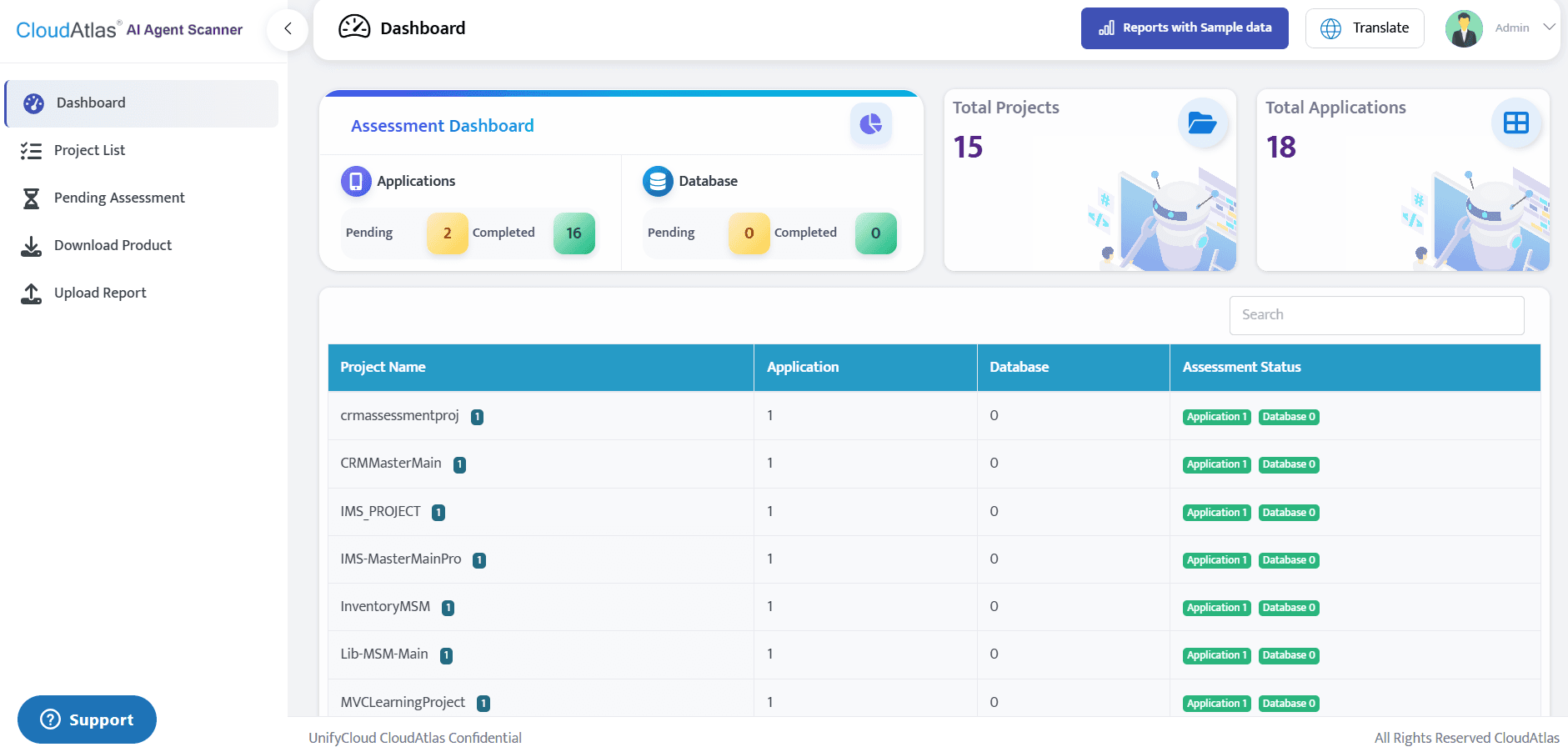Viewport: 1568px width, 752px height.
Task: Open Project List in the sidebar
Action: [x=89, y=150]
